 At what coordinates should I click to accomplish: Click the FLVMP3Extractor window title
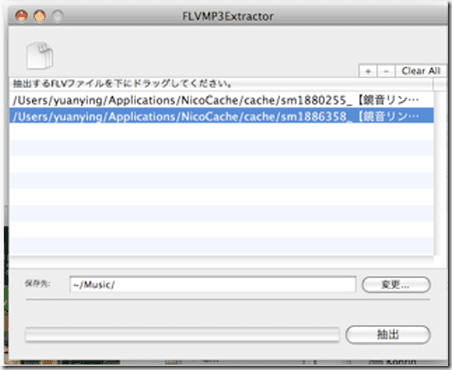click(x=228, y=16)
